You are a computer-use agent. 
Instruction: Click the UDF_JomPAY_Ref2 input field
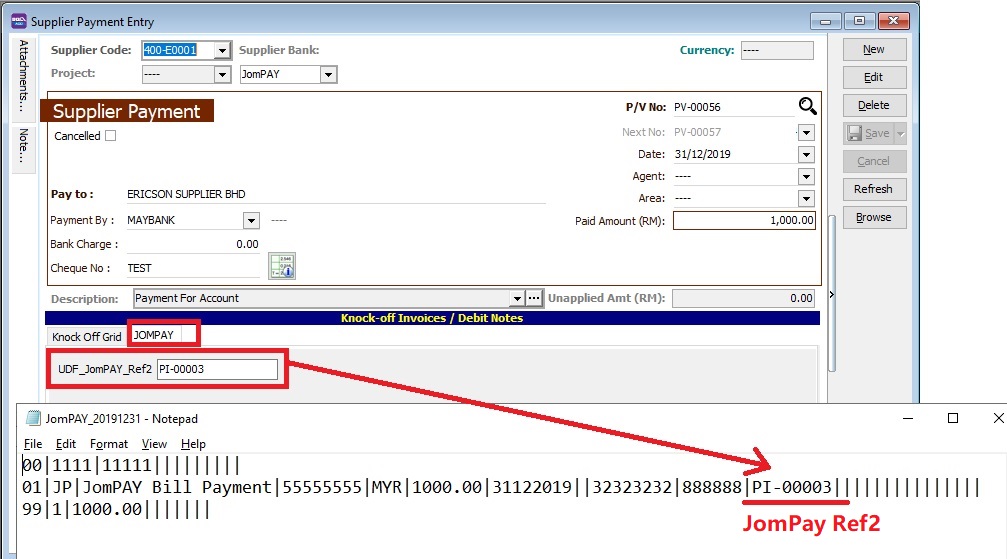click(217, 370)
